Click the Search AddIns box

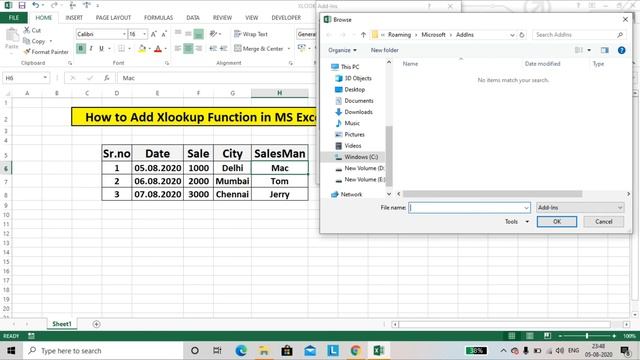[579, 35]
